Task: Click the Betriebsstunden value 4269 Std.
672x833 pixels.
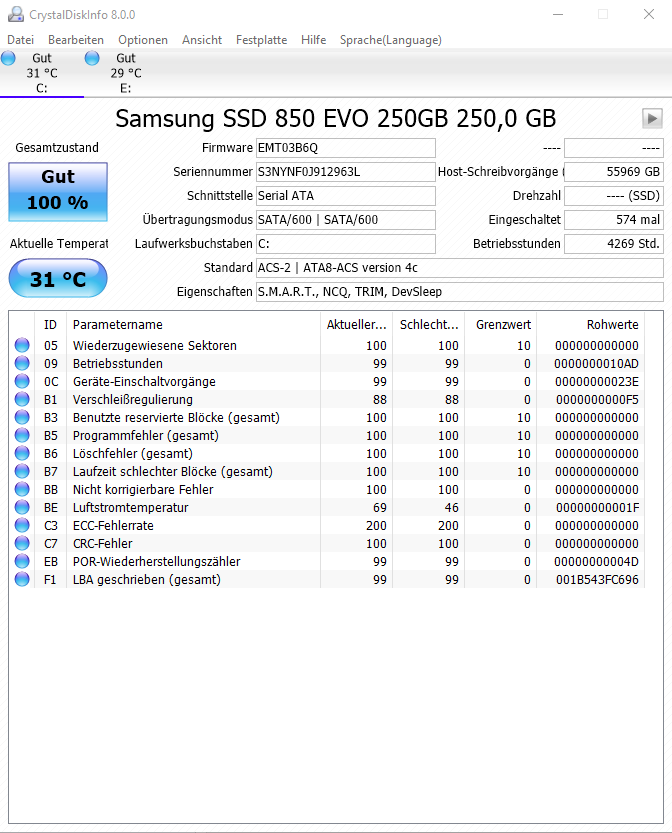Action: pos(614,244)
